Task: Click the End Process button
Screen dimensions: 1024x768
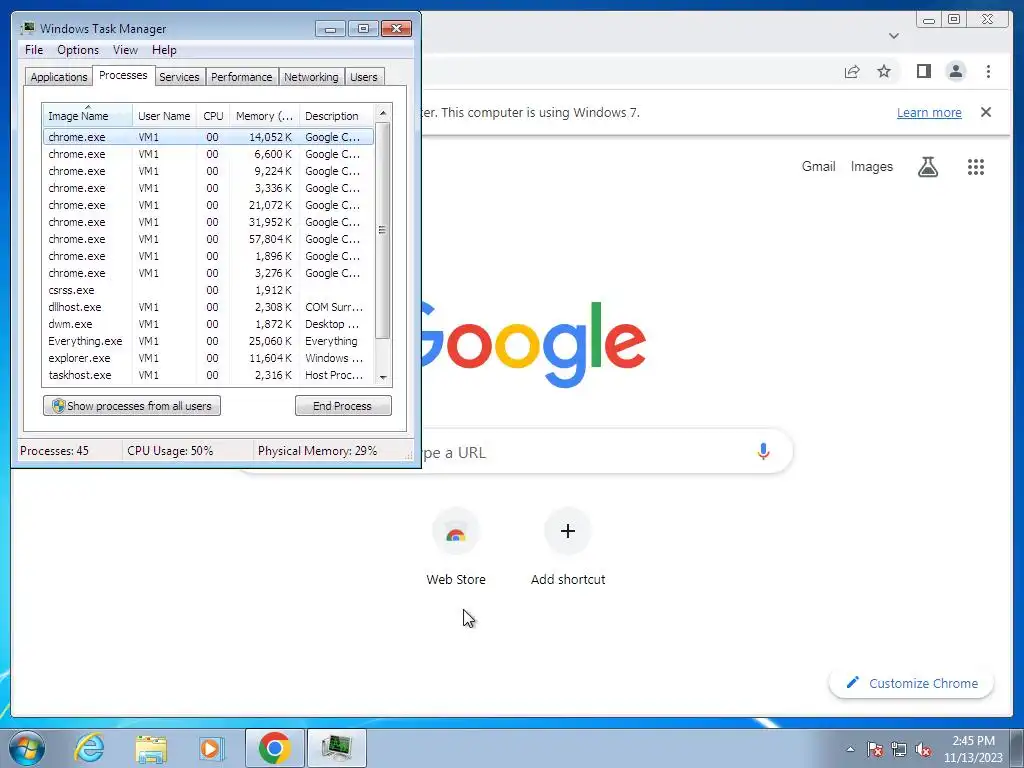Action: click(343, 406)
